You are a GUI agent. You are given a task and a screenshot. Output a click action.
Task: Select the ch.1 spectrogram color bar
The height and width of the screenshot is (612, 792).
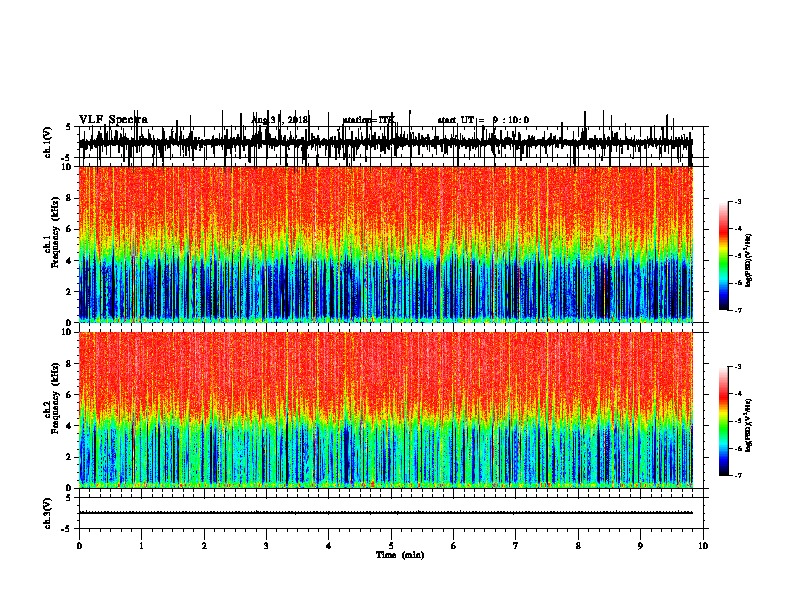pyautogui.click(x=724, y=256)
